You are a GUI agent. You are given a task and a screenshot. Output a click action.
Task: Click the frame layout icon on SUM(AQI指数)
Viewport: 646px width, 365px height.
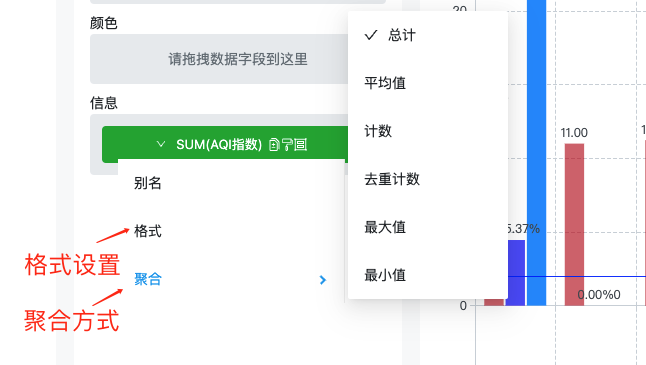(300, 145)
